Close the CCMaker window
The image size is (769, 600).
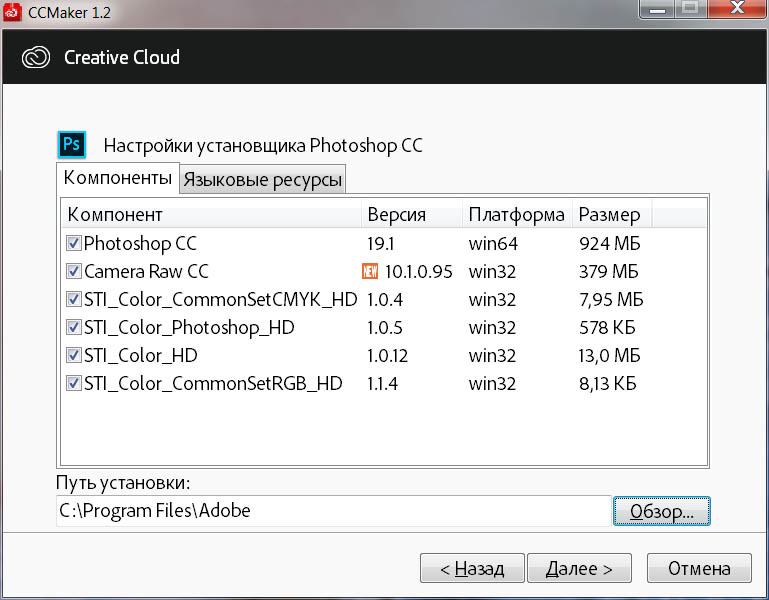point(737,9)
